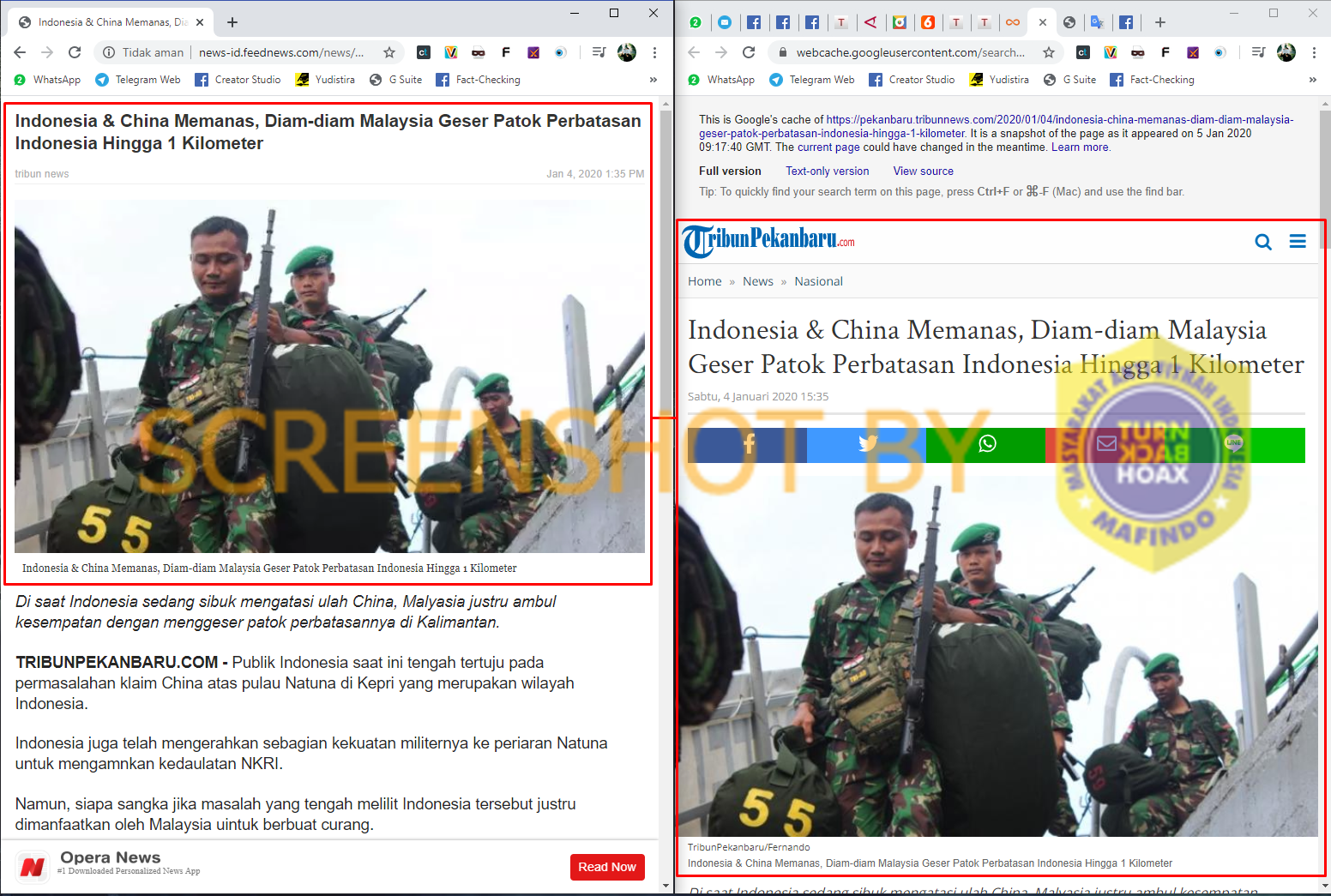Click the eye extension icon in right window

(x=1220, y=52)
